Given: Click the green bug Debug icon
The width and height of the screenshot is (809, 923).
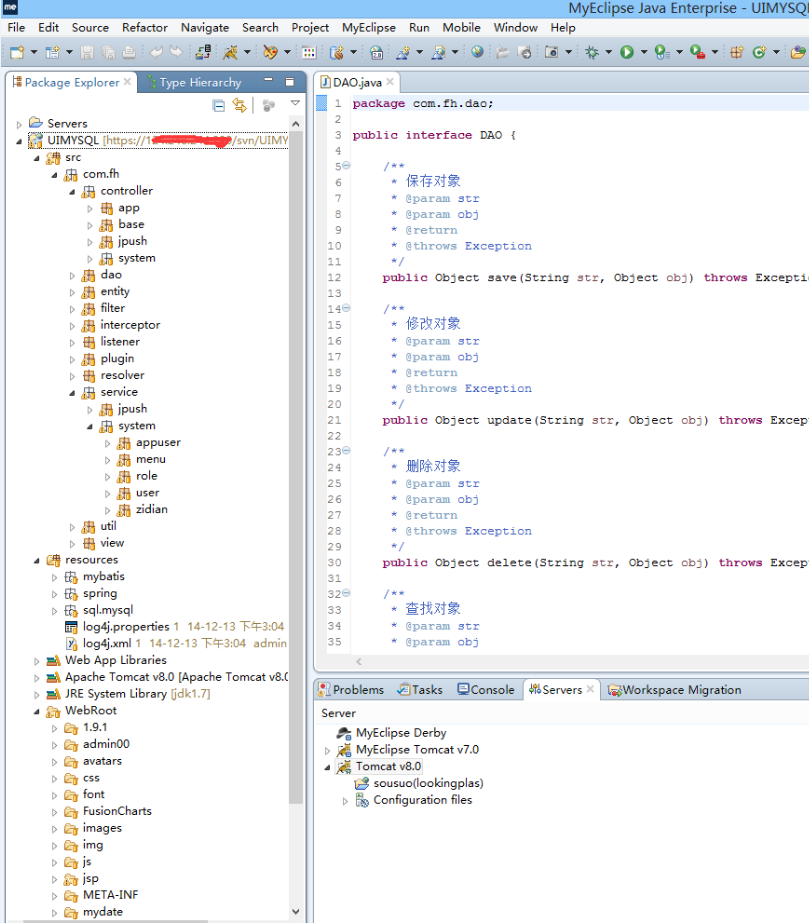Looking at the screenshot, I should coord(592,52).
